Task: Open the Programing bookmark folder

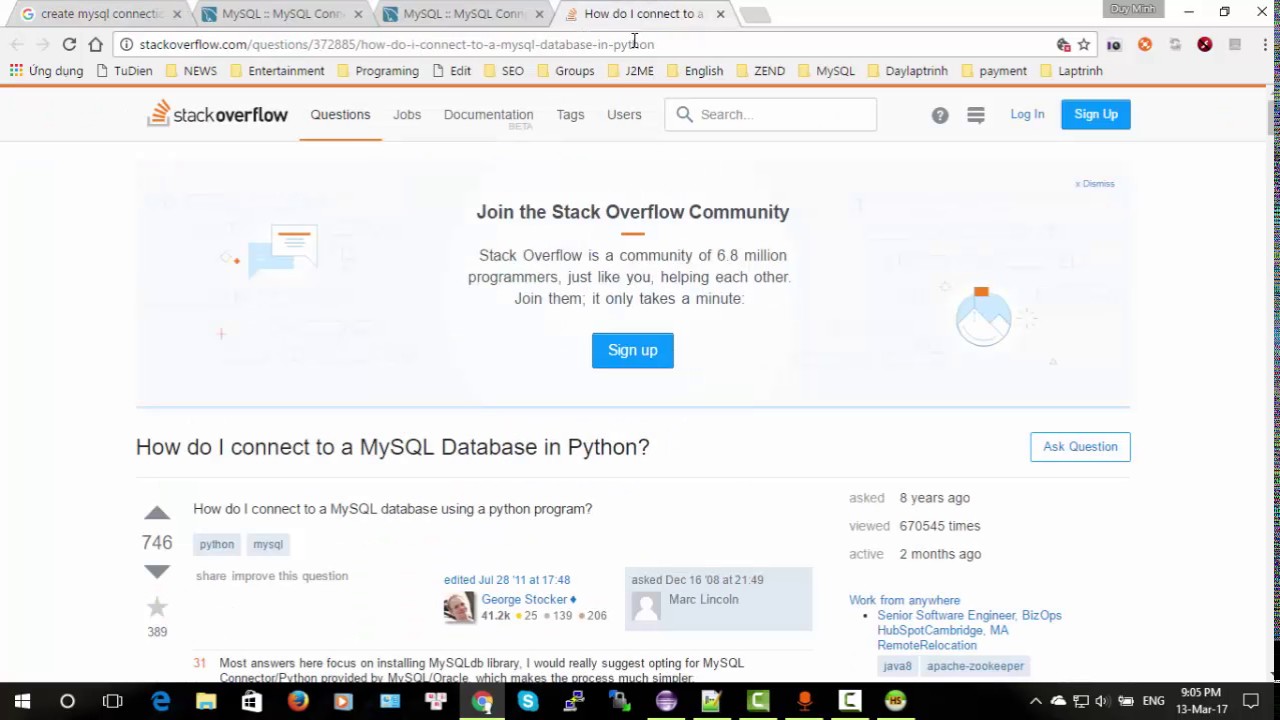Action: pyautogui.click(x=377, y=71)
